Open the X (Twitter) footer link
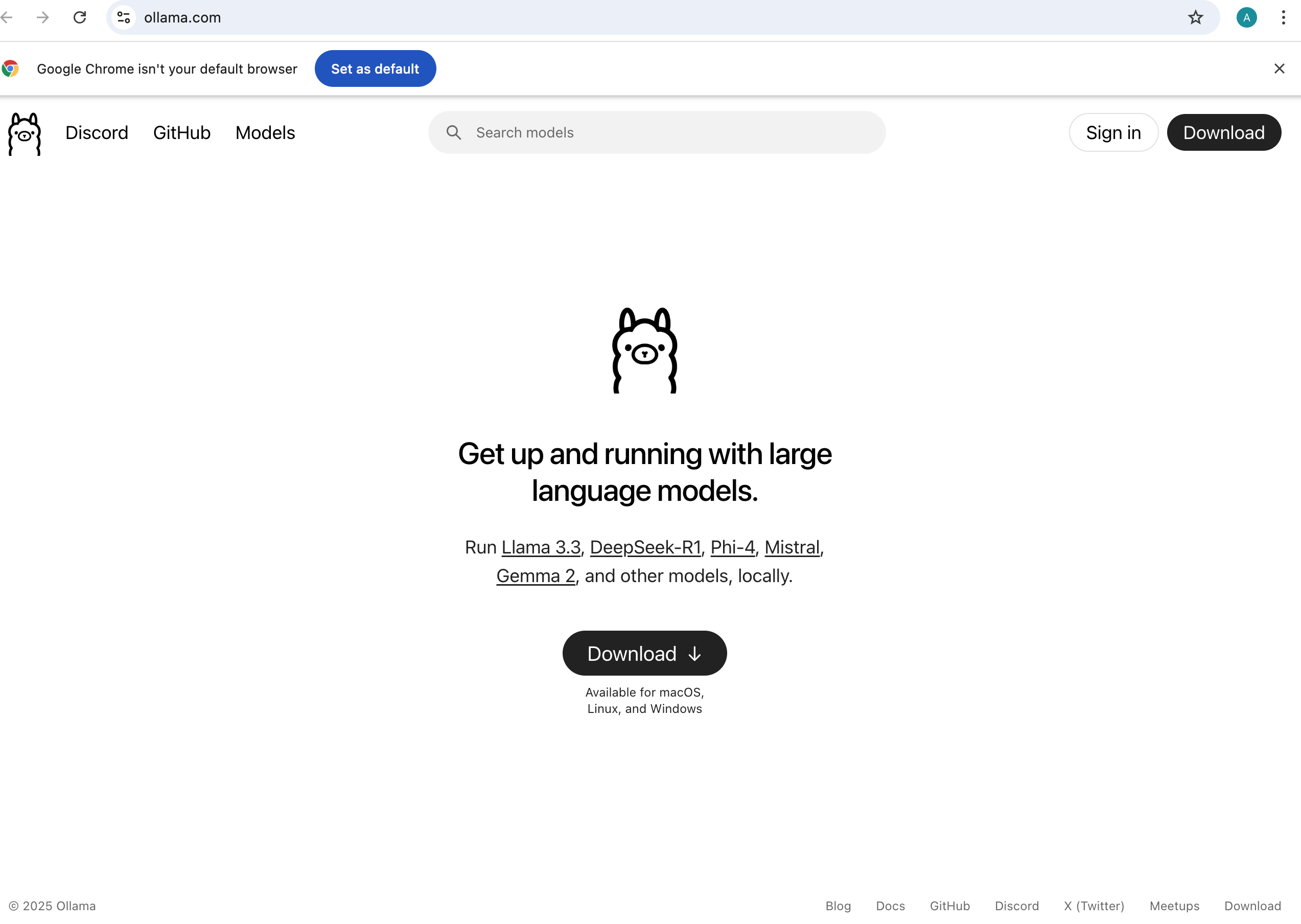This screenshot has height=924, width=1301. coord(1094,906)
